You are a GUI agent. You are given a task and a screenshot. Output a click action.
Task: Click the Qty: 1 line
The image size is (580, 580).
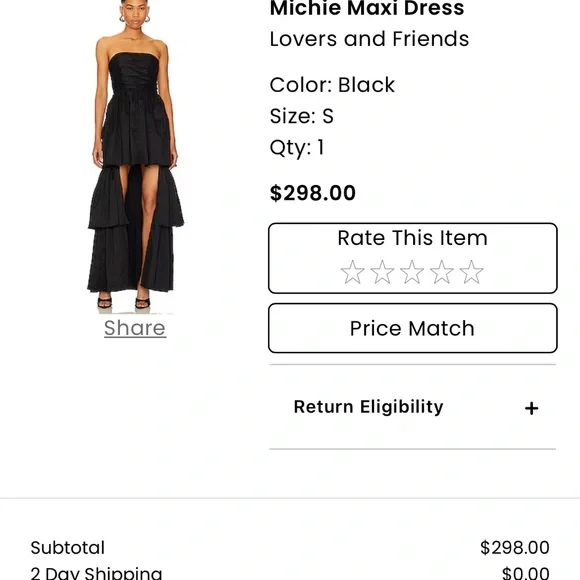click(x=297, y=148)
